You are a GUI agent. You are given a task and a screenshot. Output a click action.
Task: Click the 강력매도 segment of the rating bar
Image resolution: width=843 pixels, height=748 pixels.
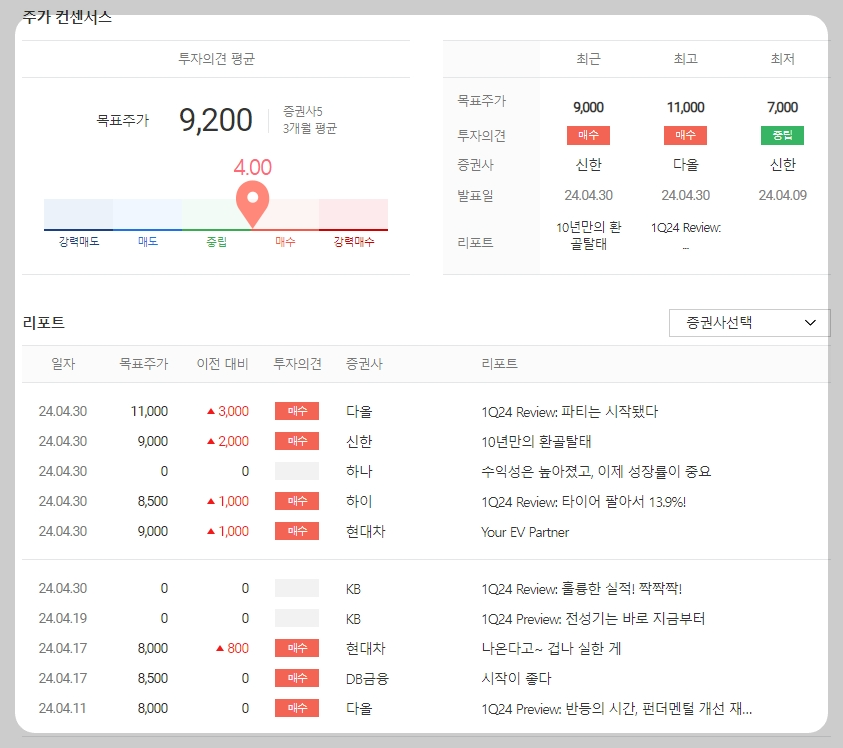pos(78,215)
